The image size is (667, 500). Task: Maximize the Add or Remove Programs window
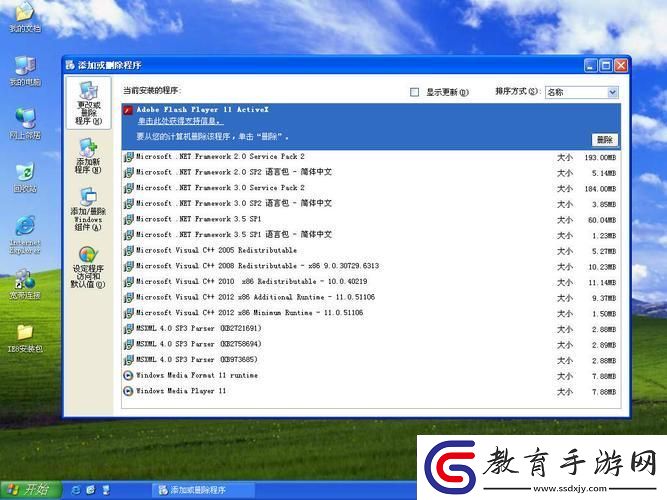coord(606,66)
